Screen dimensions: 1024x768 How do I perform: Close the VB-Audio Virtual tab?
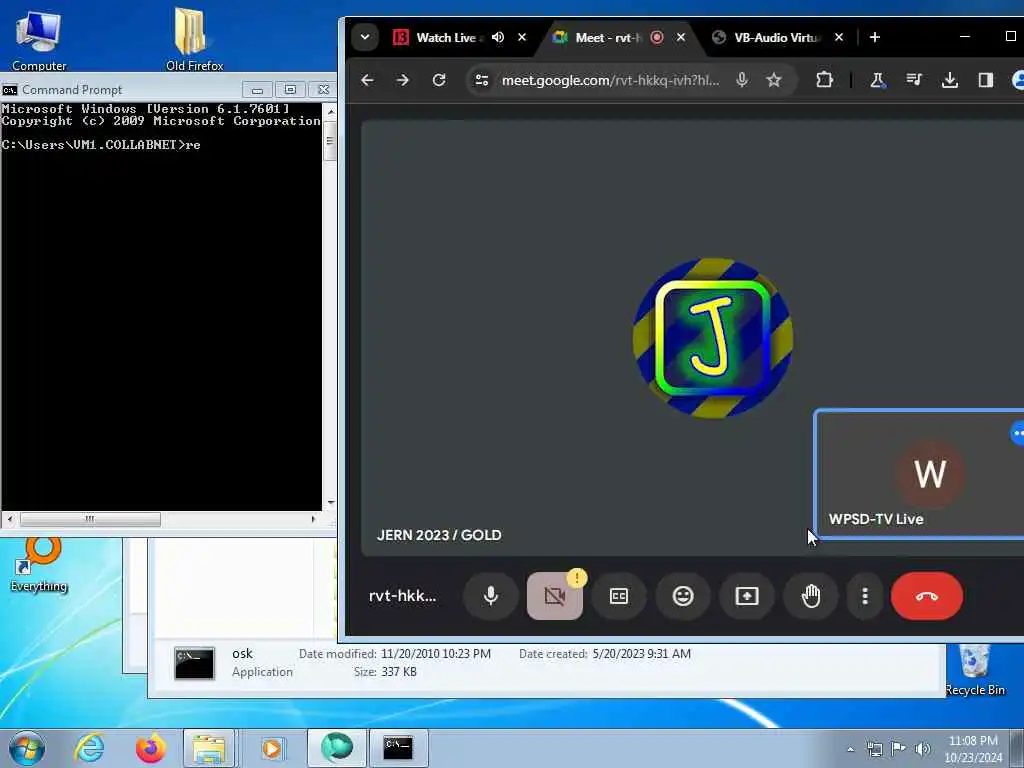coord(839,37)
